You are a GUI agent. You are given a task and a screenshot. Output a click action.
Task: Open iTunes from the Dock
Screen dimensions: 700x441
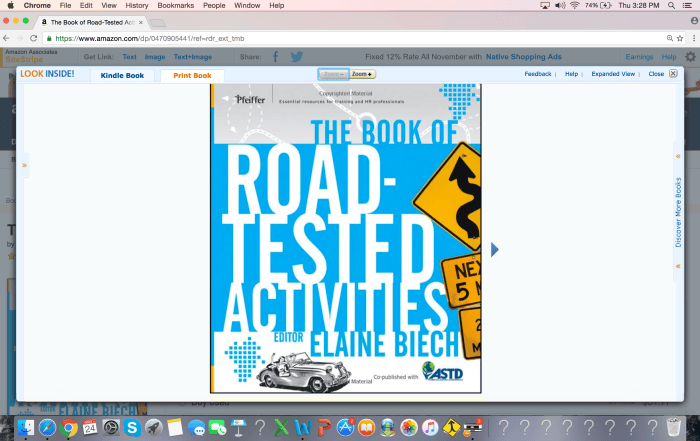430,428
